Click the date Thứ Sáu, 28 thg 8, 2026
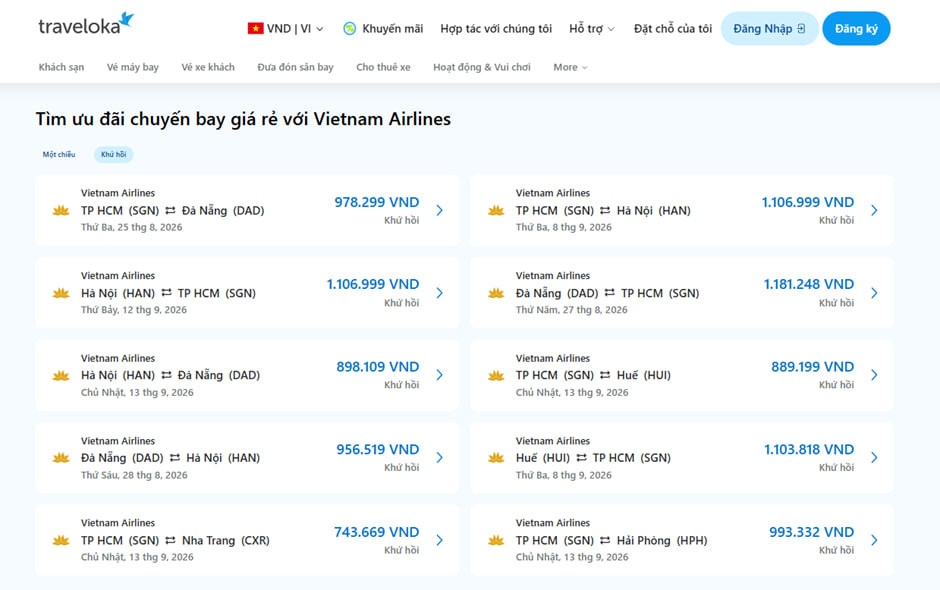Image resolution: width=940 pixels, height=590 pixels. (134, 475)
